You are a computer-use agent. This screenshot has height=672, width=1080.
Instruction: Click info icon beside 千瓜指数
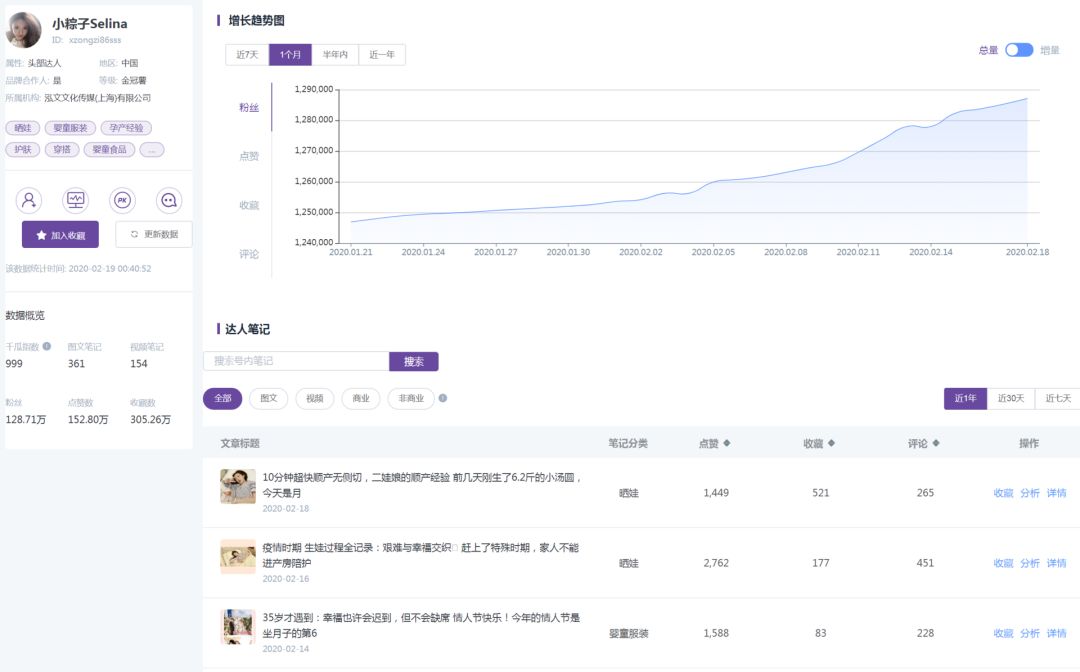(47, 346)
